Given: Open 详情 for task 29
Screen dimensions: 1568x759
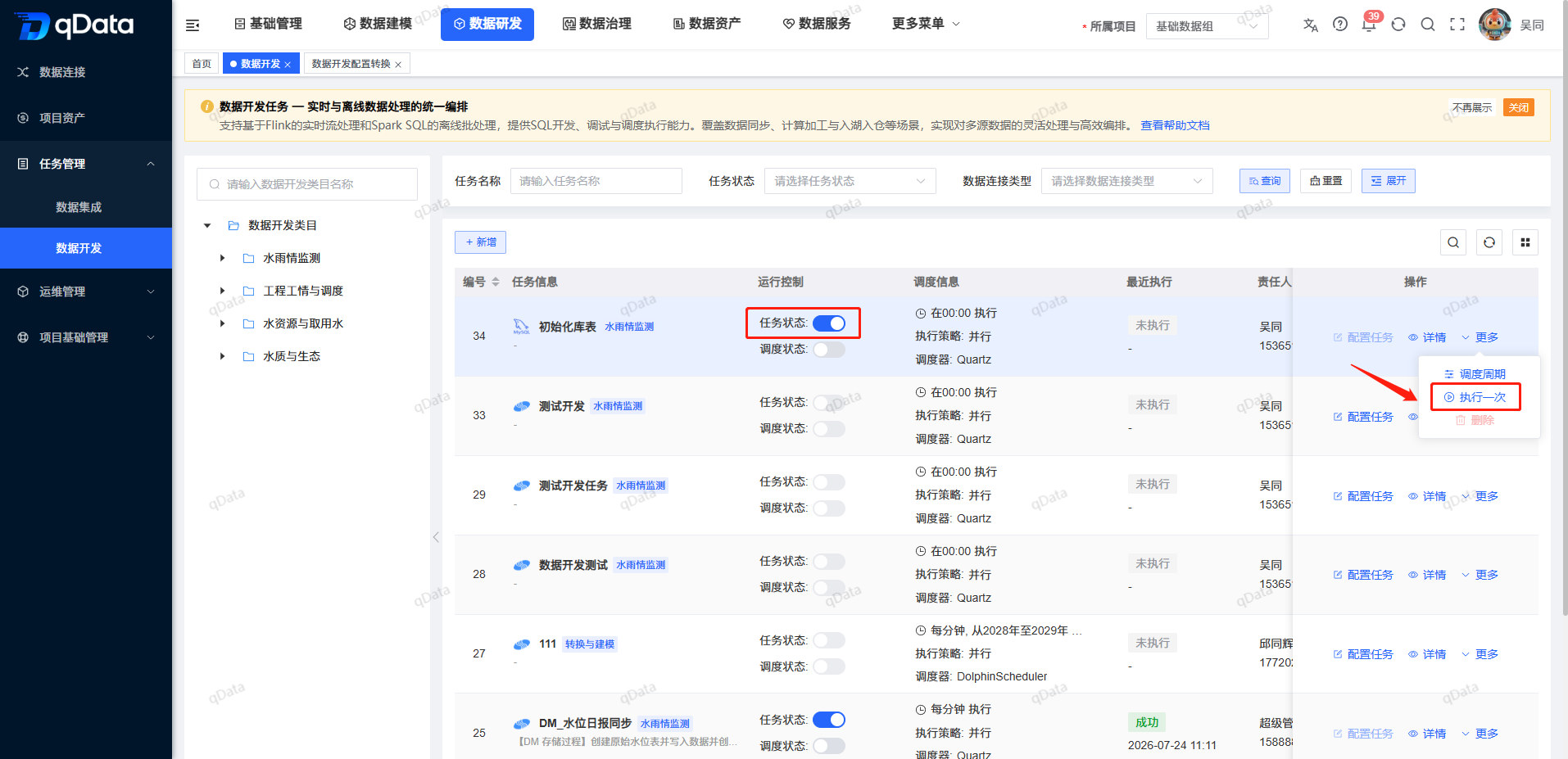Looking at the screenshot, I should click(x=1427, y=496).
